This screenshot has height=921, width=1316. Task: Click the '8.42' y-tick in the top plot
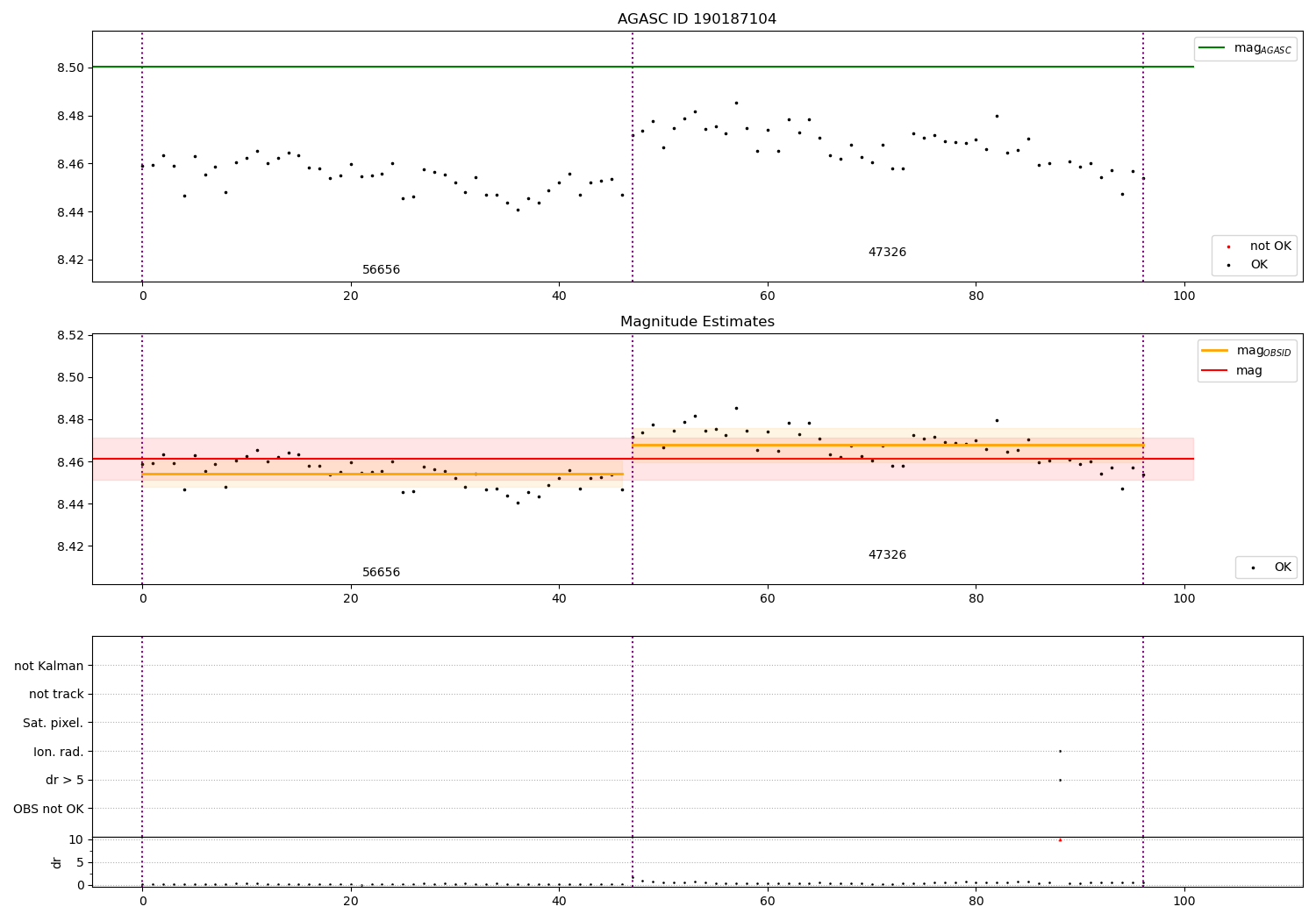click(70, 261)
